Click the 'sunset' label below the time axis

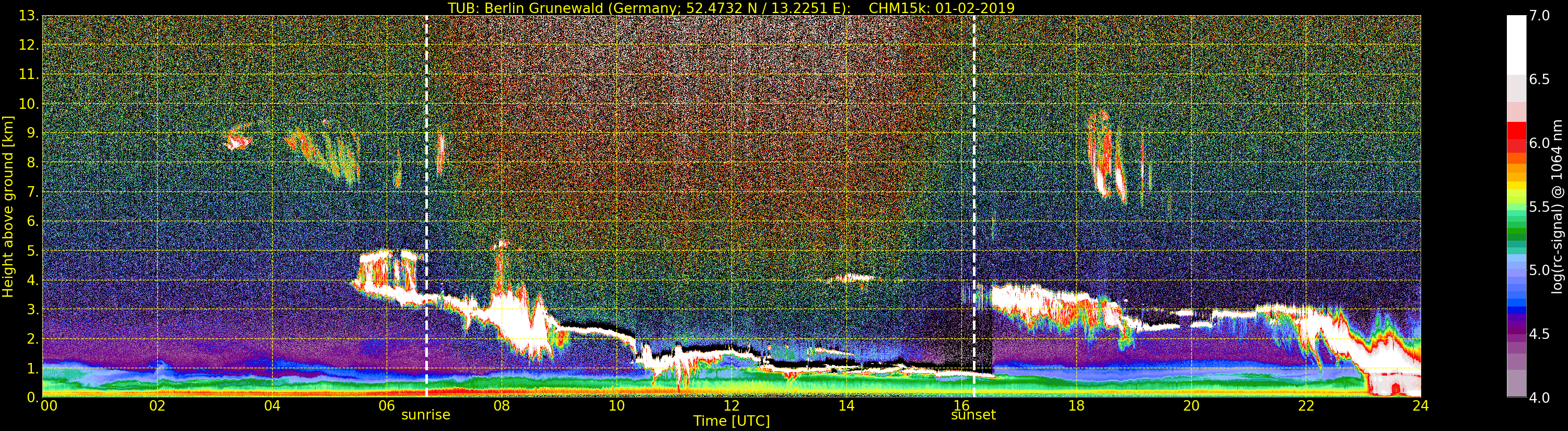[x=973, y=415]
